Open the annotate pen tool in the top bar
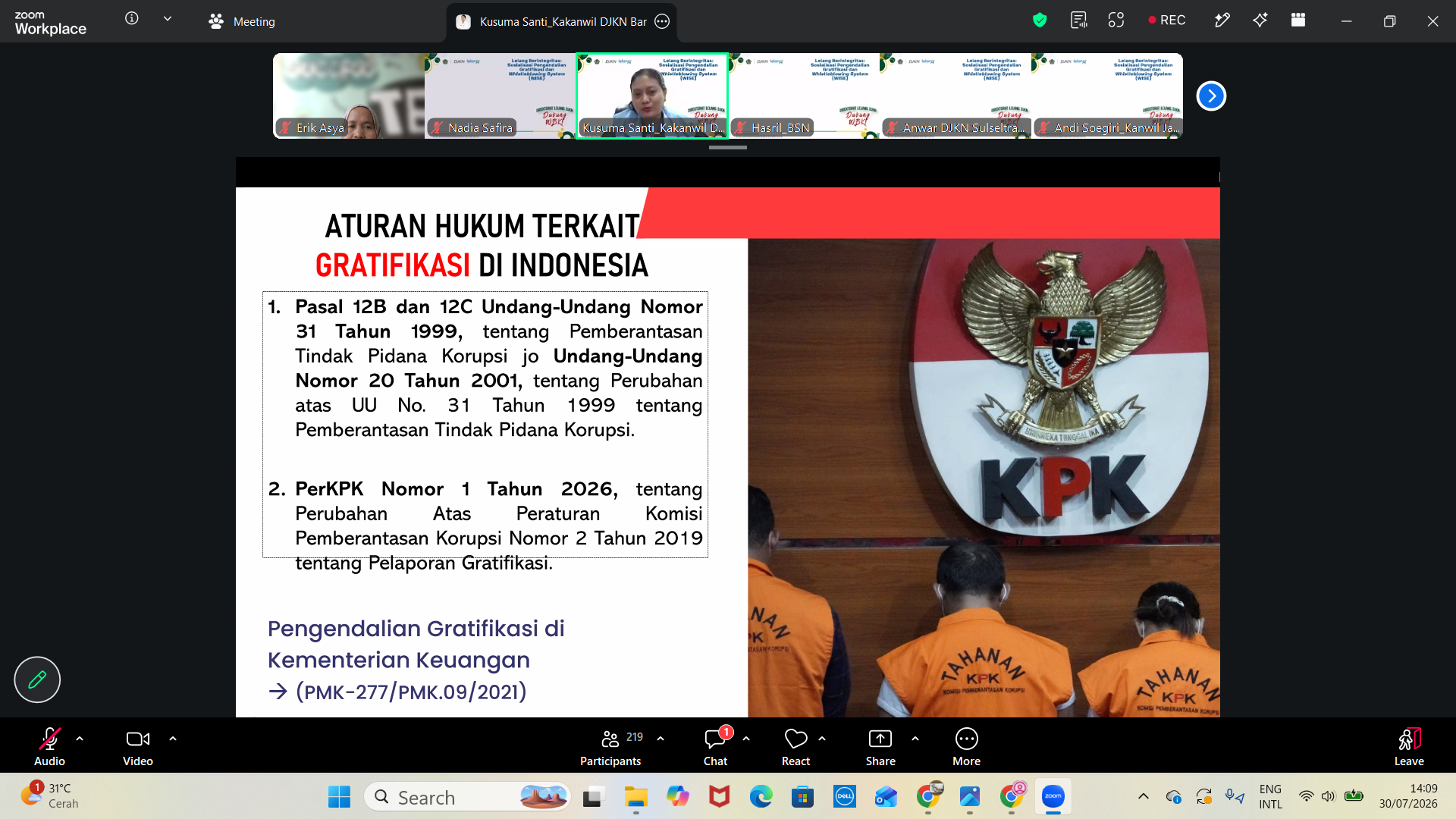This screenshot has height=819, width=1456. 1222,20
